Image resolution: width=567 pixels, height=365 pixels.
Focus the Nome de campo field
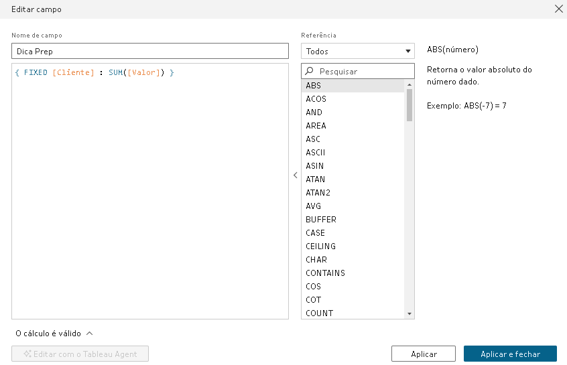point(150,51)
